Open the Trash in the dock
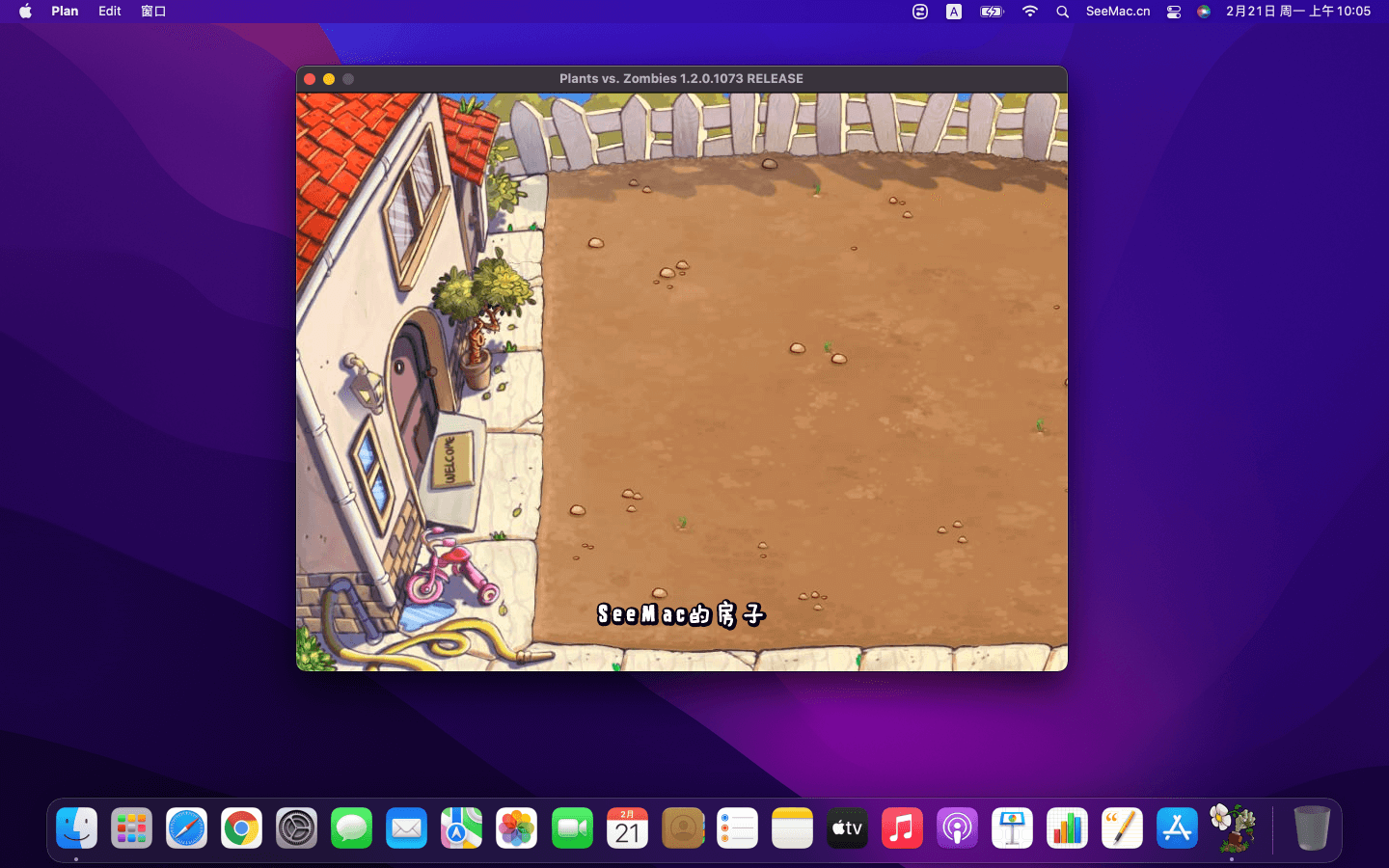This screenshot has height=868, width=1389. click(1311, 828)
